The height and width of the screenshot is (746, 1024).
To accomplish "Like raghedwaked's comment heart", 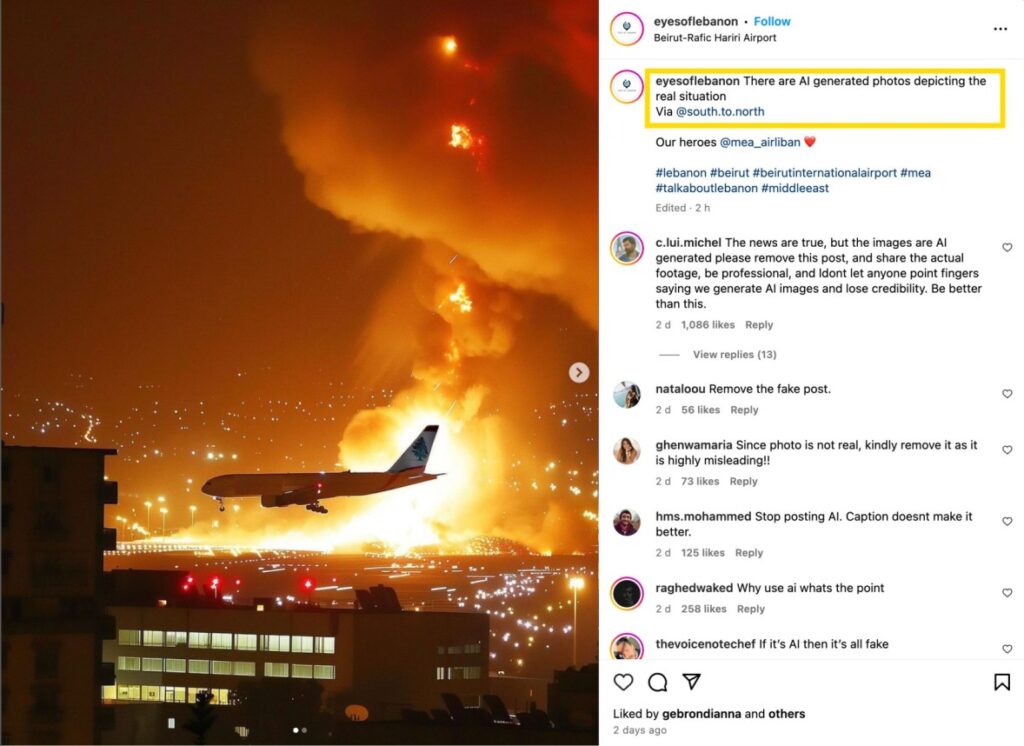I will [1007, 593].
